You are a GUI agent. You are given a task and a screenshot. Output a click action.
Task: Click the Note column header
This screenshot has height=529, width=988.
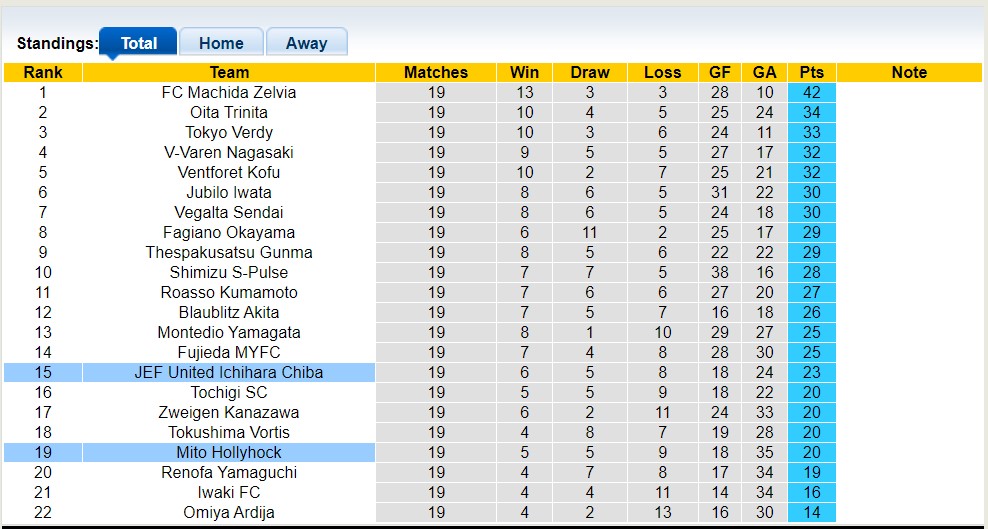909,72
